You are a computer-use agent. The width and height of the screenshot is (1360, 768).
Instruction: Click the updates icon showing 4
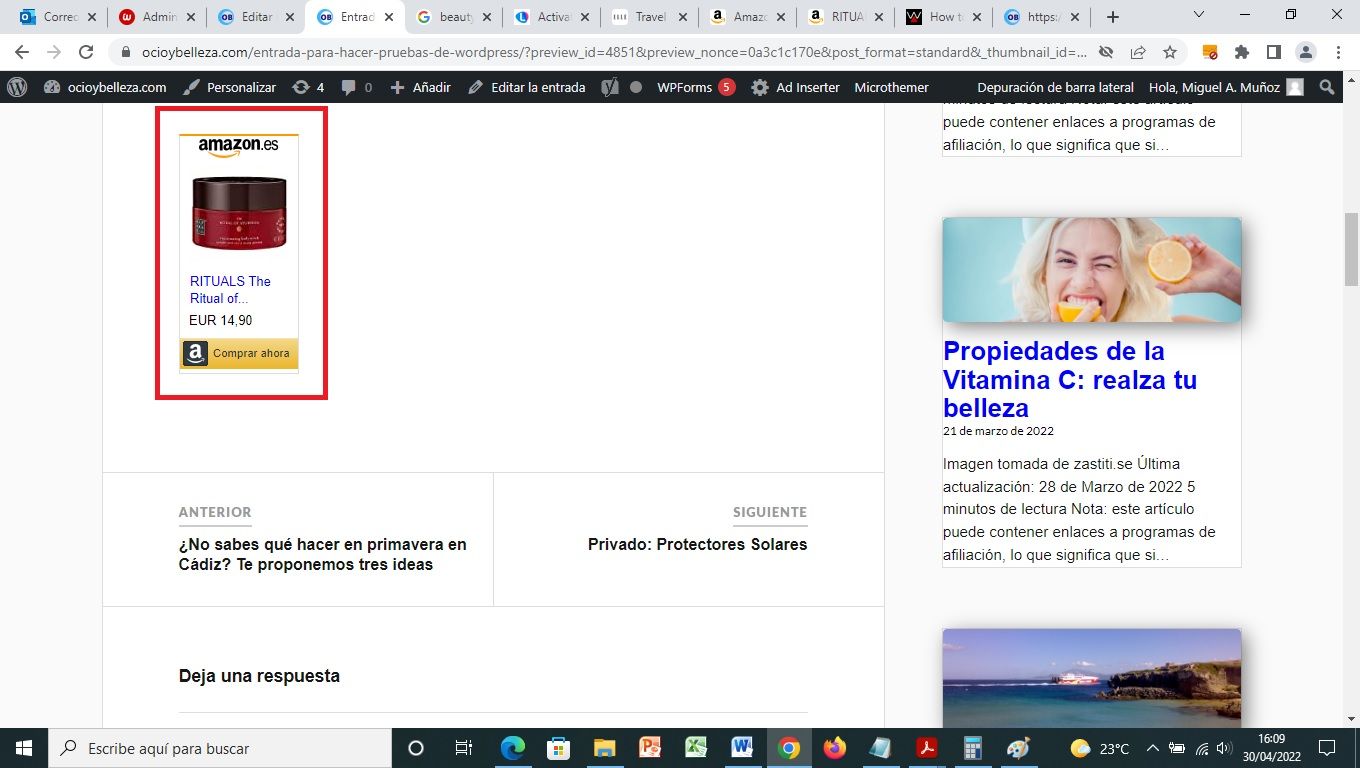(308, 87)
